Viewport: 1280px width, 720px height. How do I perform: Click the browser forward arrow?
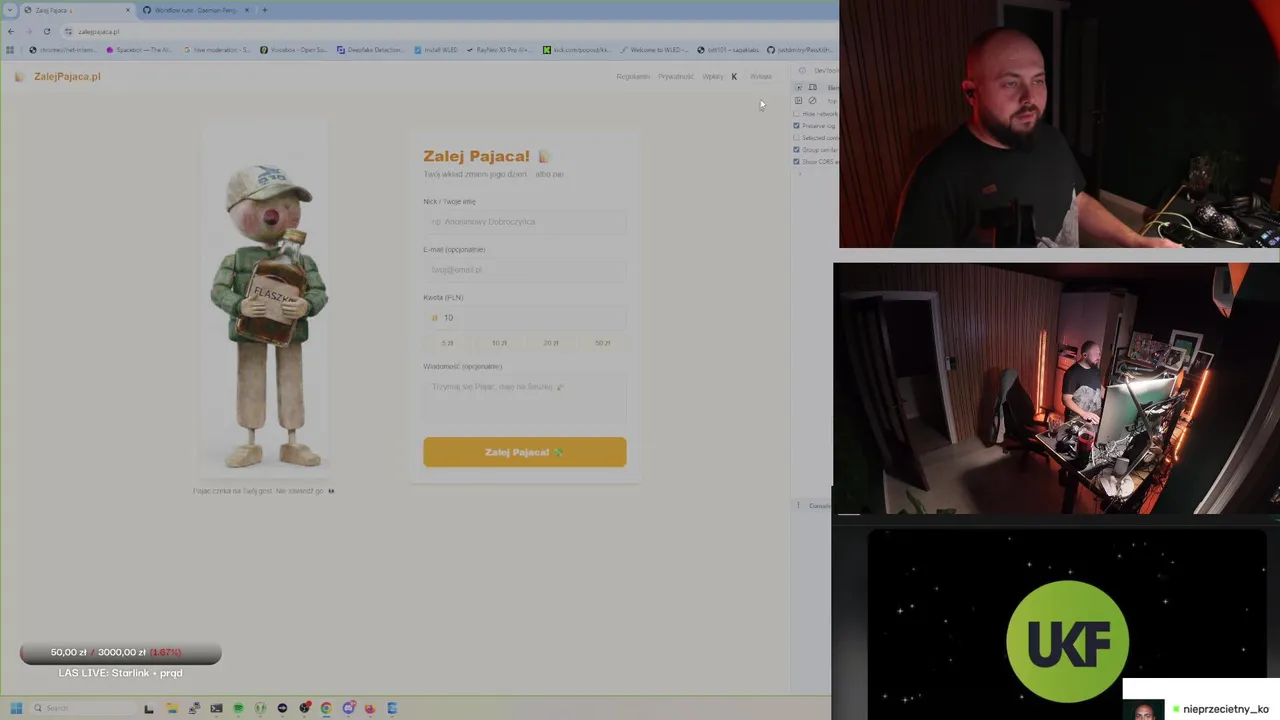(x=28, y=31)
